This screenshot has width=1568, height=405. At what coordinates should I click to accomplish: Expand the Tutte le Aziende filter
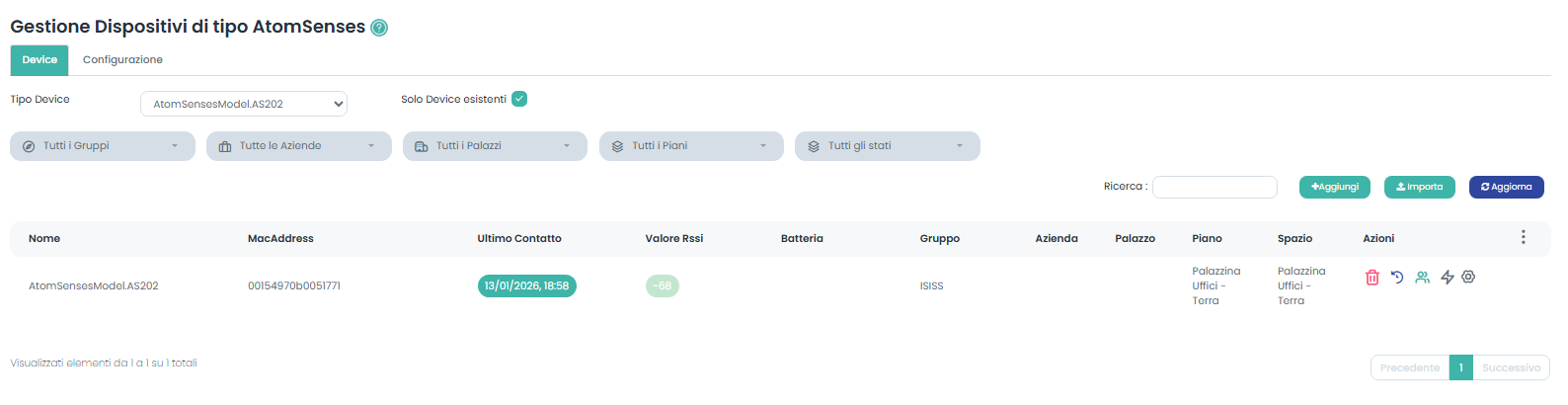point(298,146)
